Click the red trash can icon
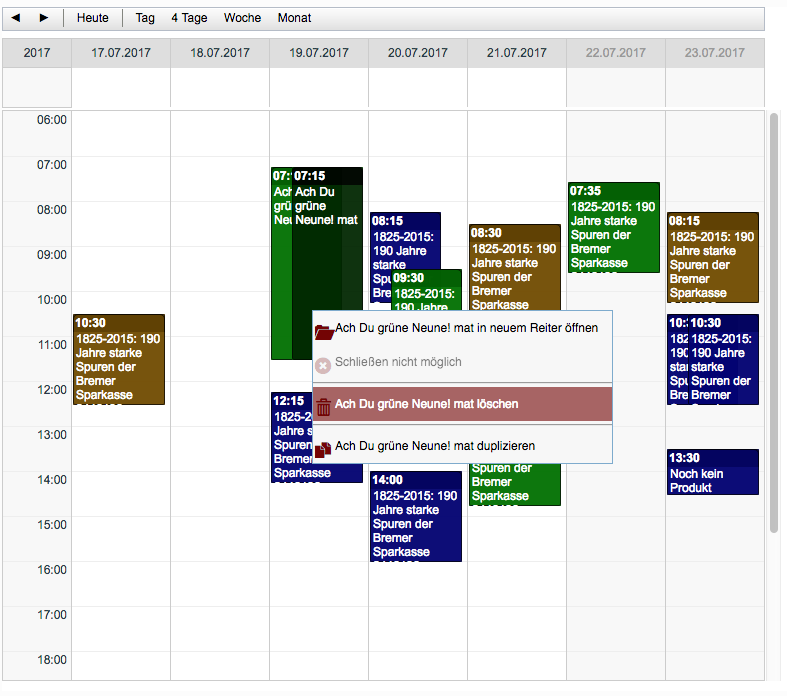 point(323,405)
